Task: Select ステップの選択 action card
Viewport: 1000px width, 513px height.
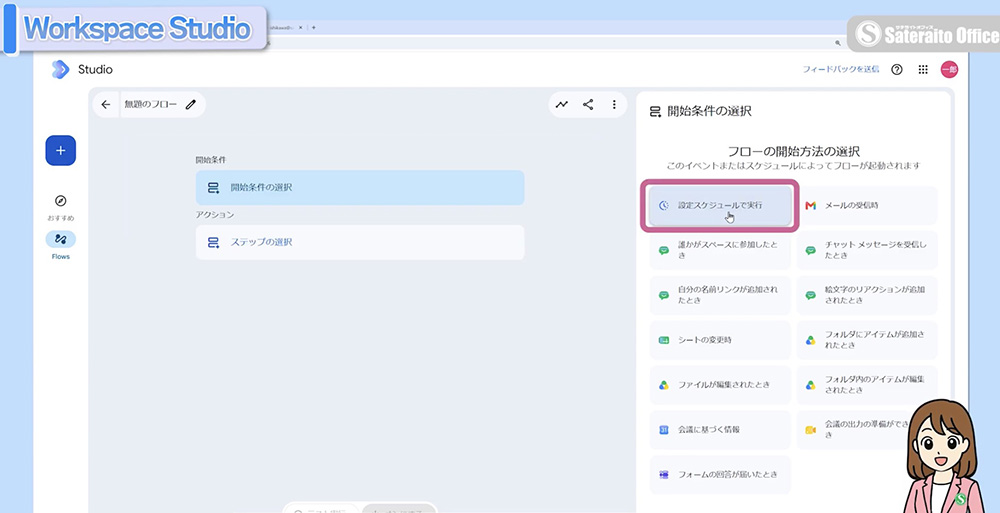Action: pyautogui.click(x=360, y=242)
